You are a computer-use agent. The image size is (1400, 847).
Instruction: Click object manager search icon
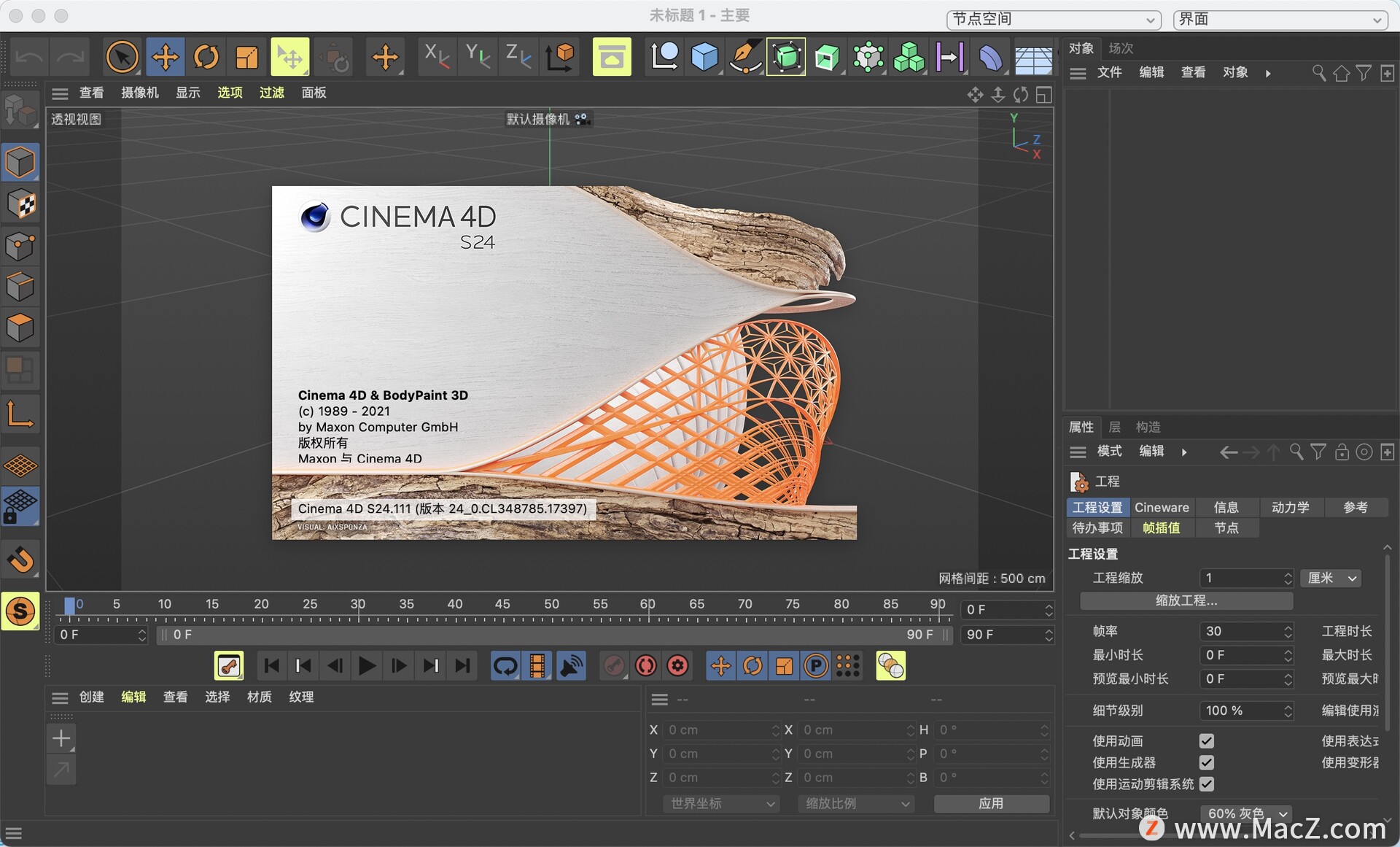[1319, 73]
